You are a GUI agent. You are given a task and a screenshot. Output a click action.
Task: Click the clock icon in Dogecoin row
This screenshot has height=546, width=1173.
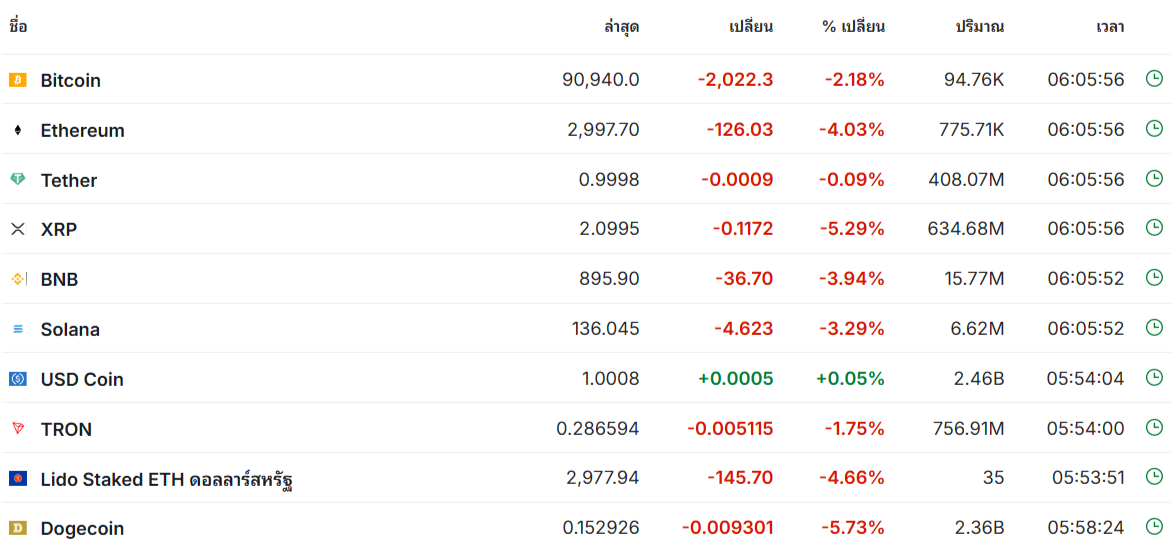(1154, 526)
